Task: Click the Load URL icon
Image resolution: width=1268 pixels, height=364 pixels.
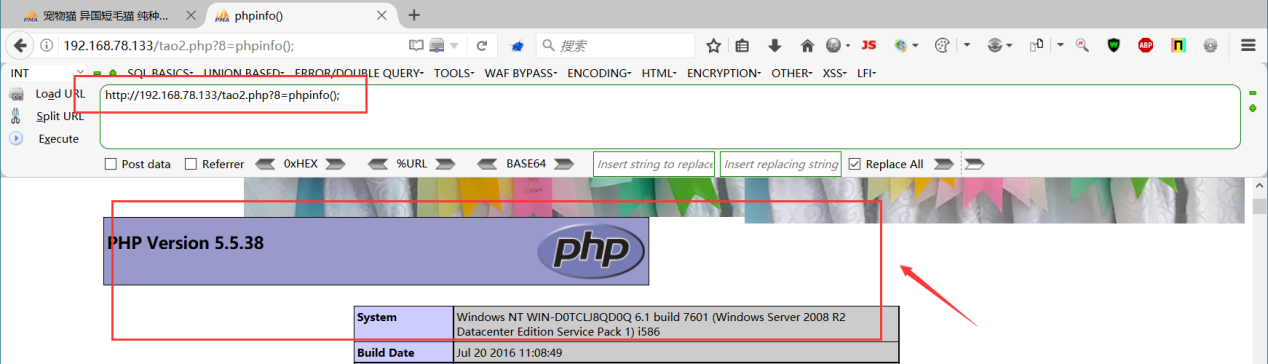Action: point(16,94)
